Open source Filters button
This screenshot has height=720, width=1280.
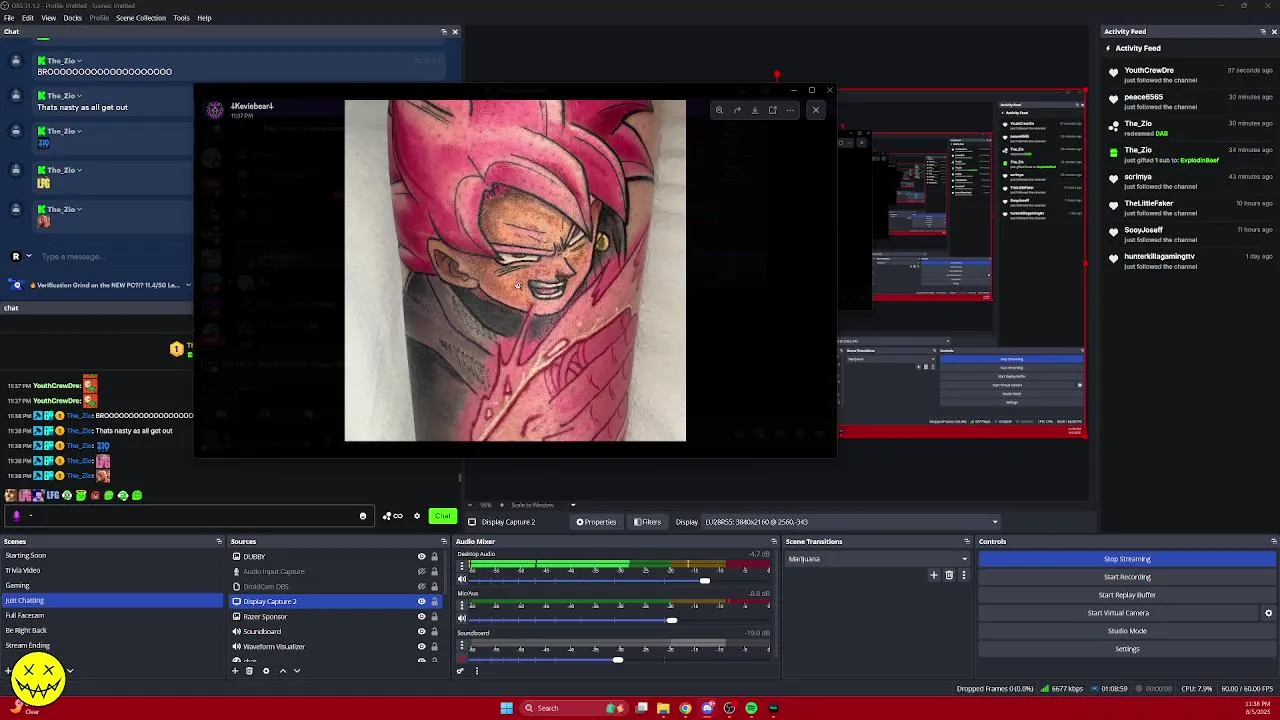click(646, 522)
